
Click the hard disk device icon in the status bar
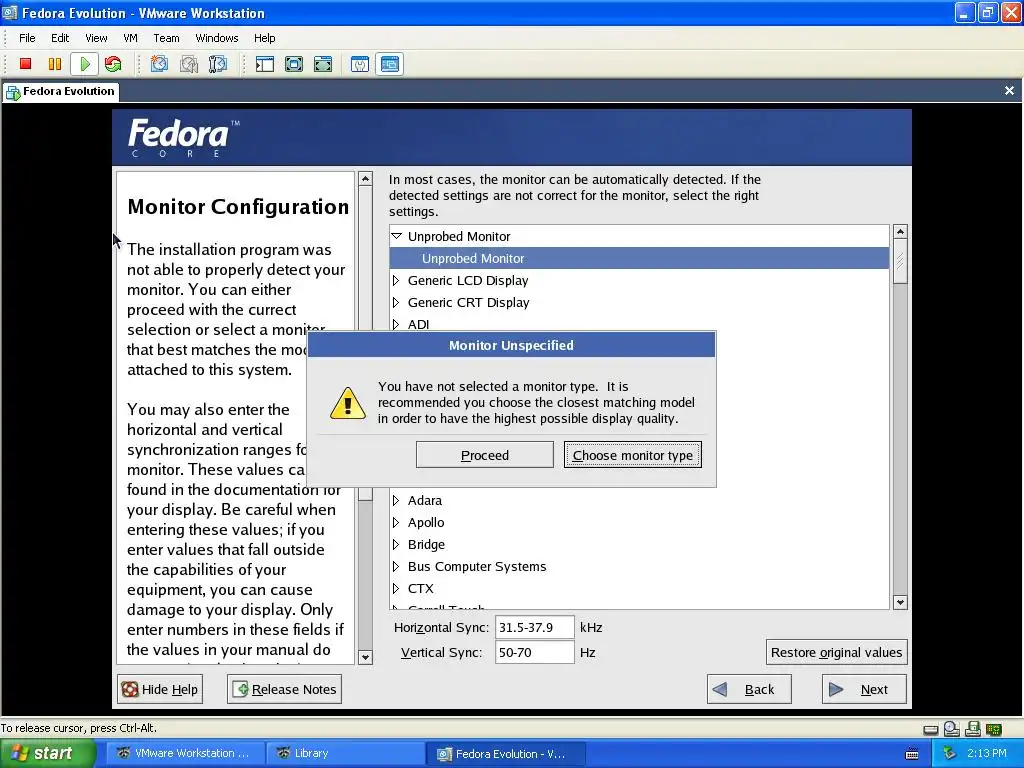click(931, 729)
